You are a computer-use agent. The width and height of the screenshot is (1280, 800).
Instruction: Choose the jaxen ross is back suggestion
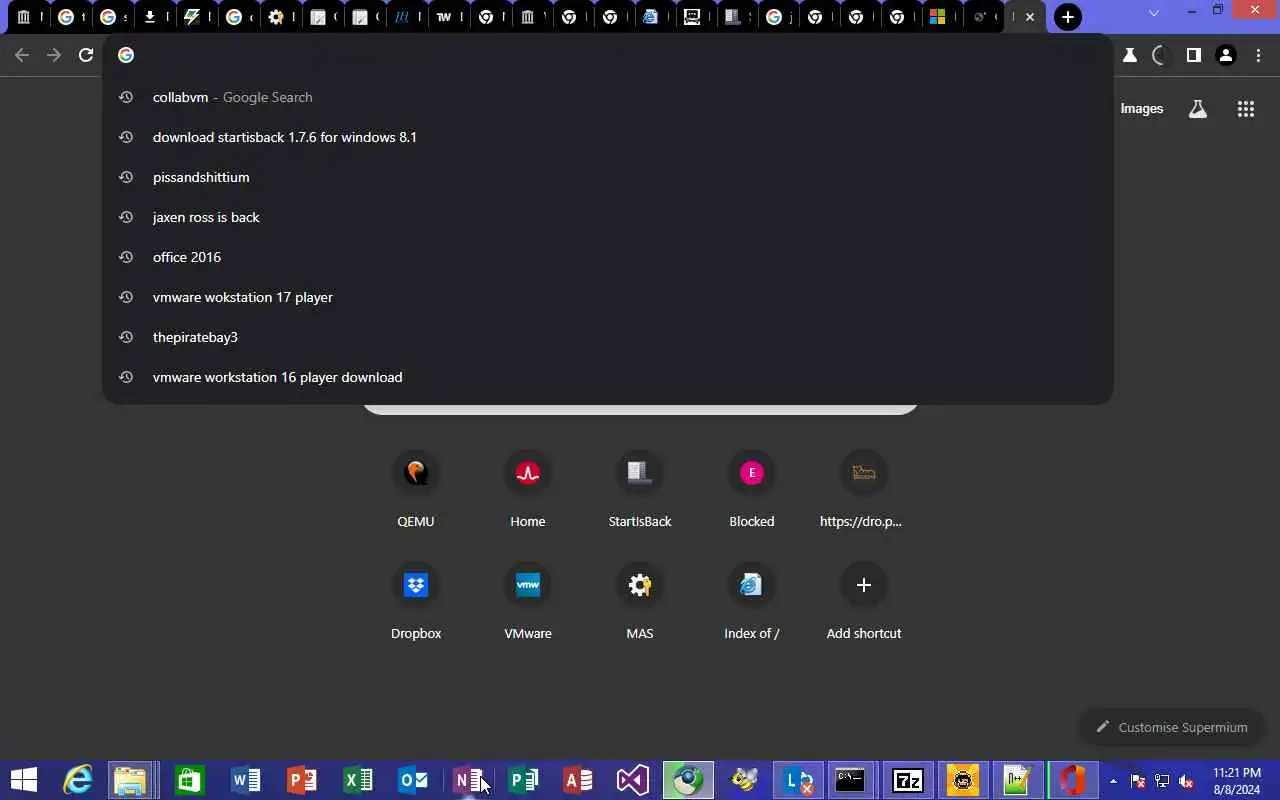tap(607, 217)
